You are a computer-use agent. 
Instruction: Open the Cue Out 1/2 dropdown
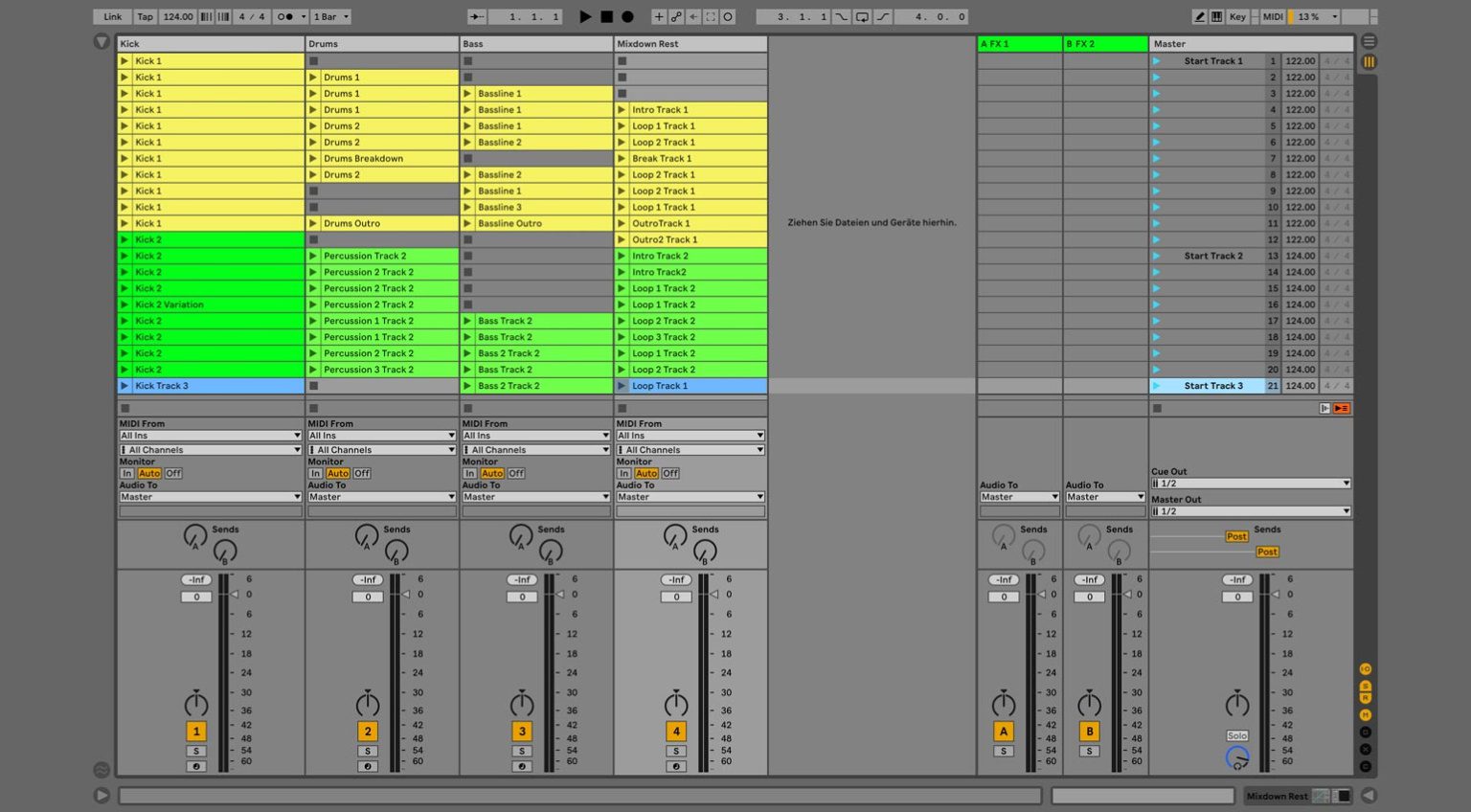coord(1251,484)
